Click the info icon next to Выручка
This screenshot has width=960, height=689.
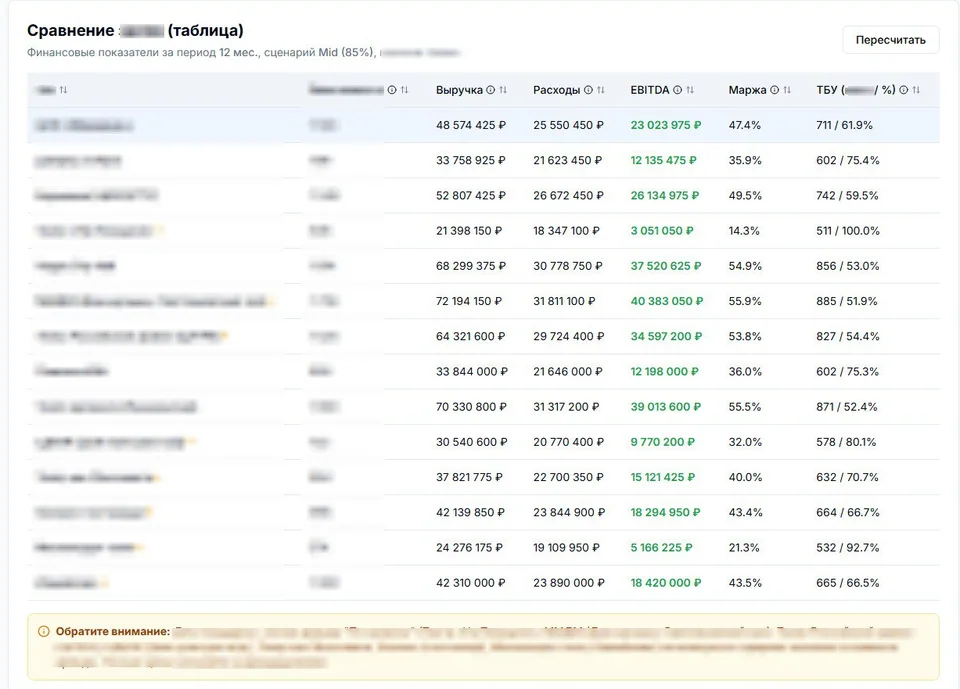[x=490, y=90]
